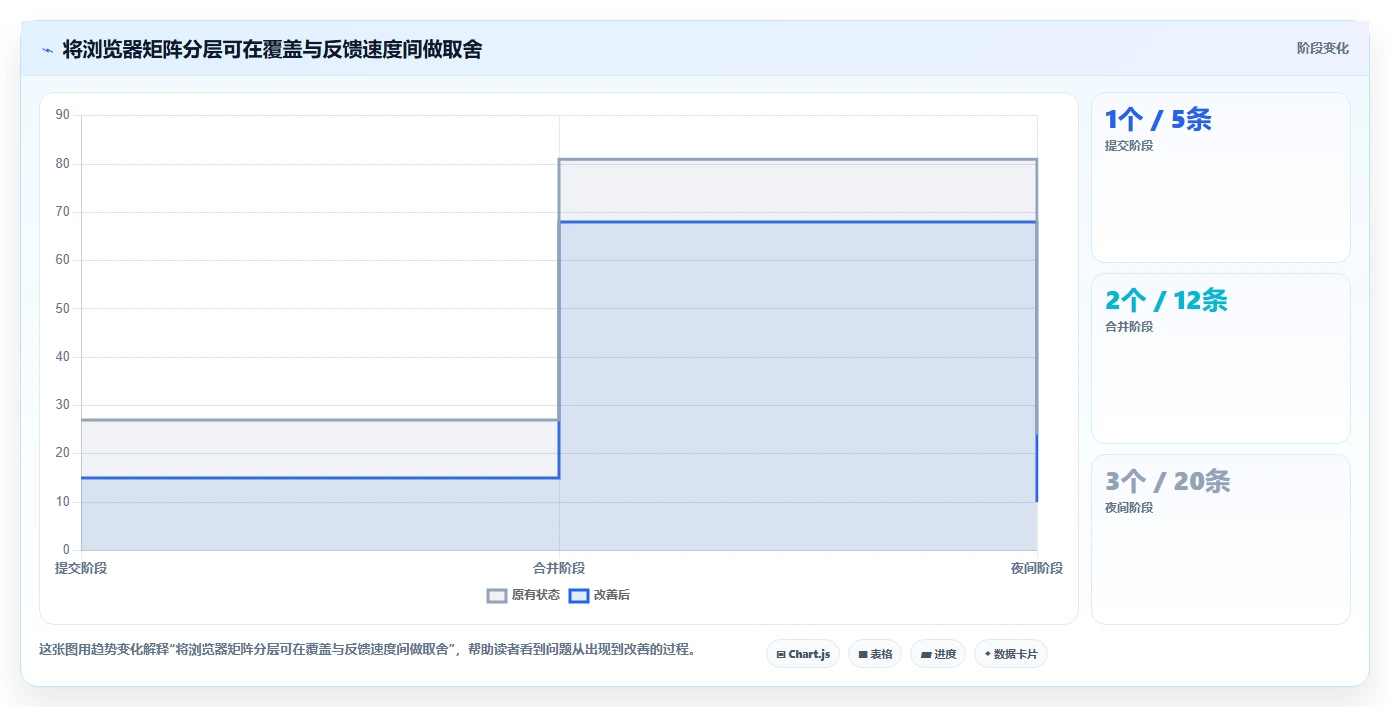The height and width of the screenshot is (707, 1390).
Task: Select the Chart.js tag
Action: click(803, 654)
